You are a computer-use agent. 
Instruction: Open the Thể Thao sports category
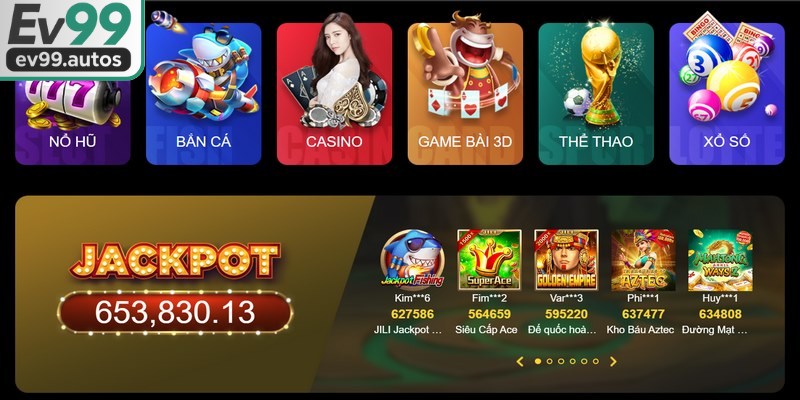click(x=596, y=94)
